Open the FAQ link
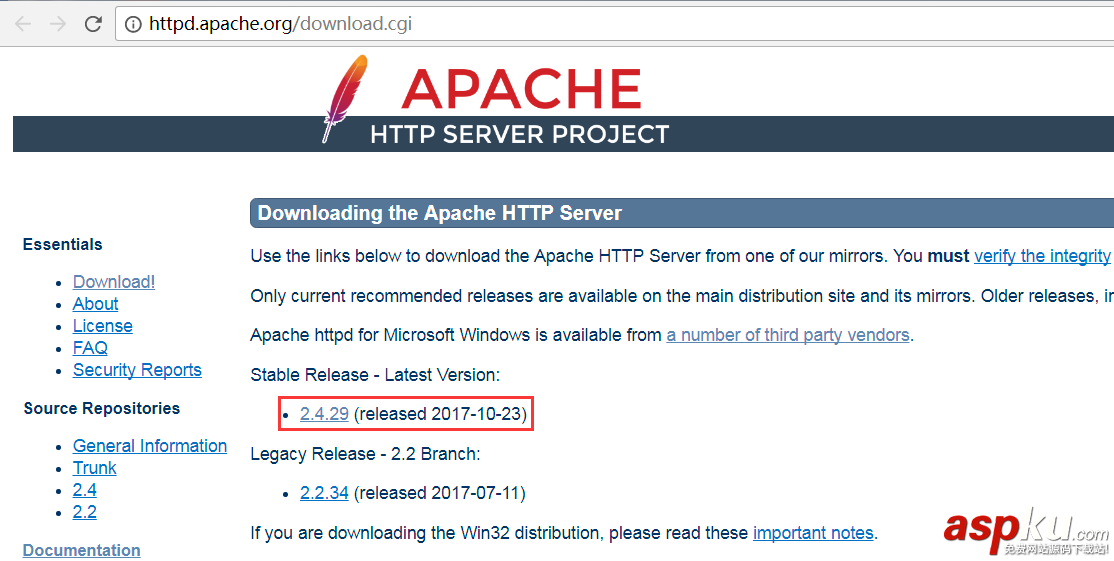 tap(90, 348)
